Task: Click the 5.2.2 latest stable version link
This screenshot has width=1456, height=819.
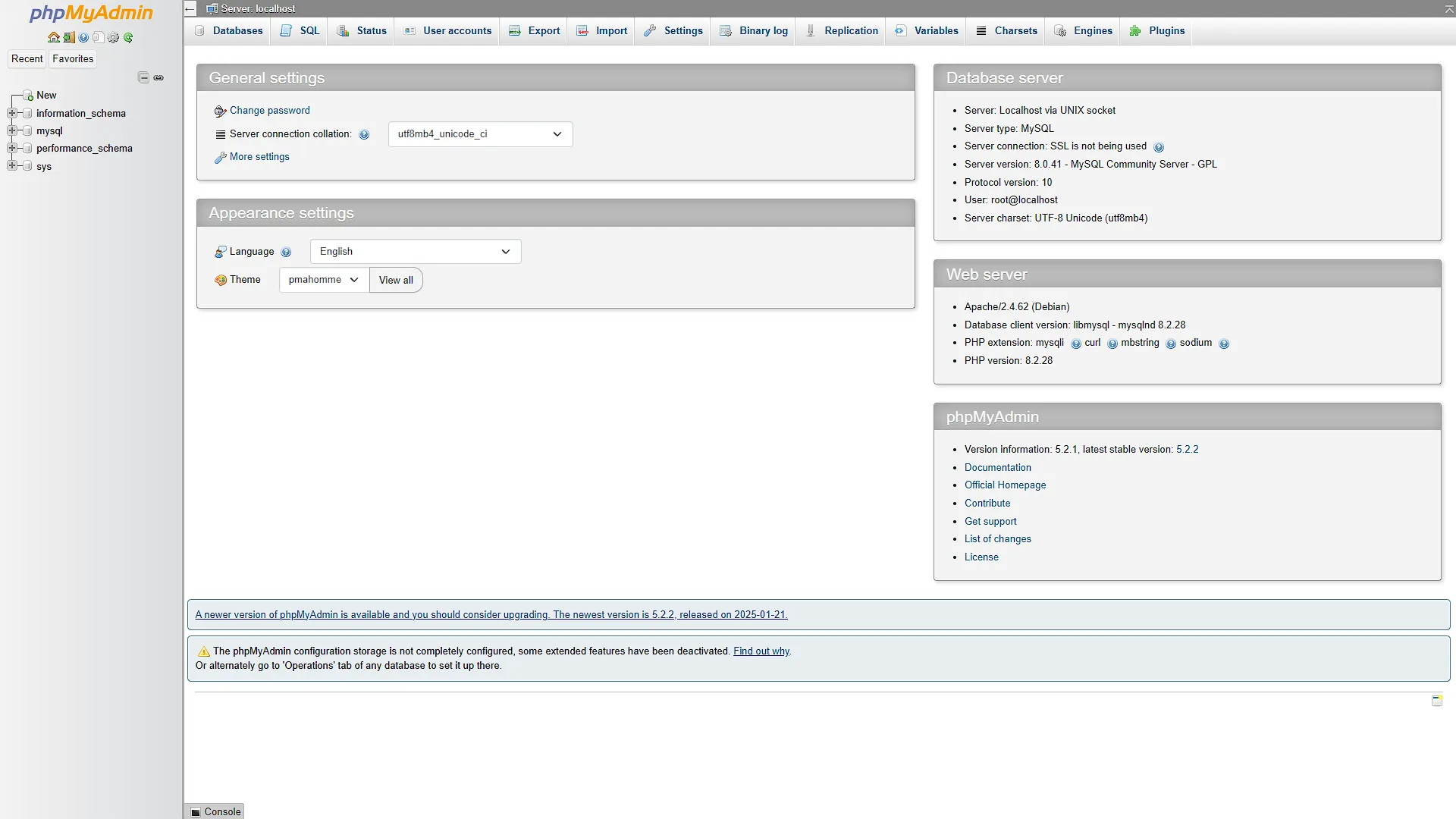Action: coord(1187,450)
